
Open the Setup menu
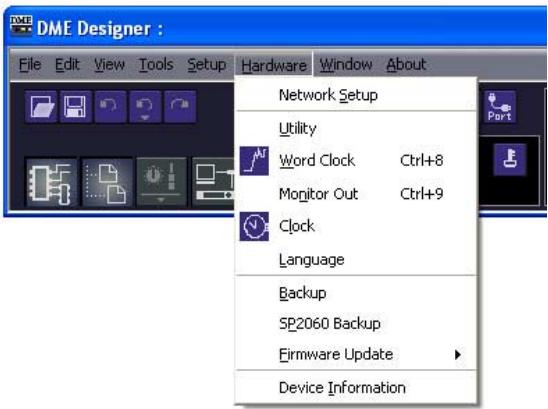tap(207, 65)
